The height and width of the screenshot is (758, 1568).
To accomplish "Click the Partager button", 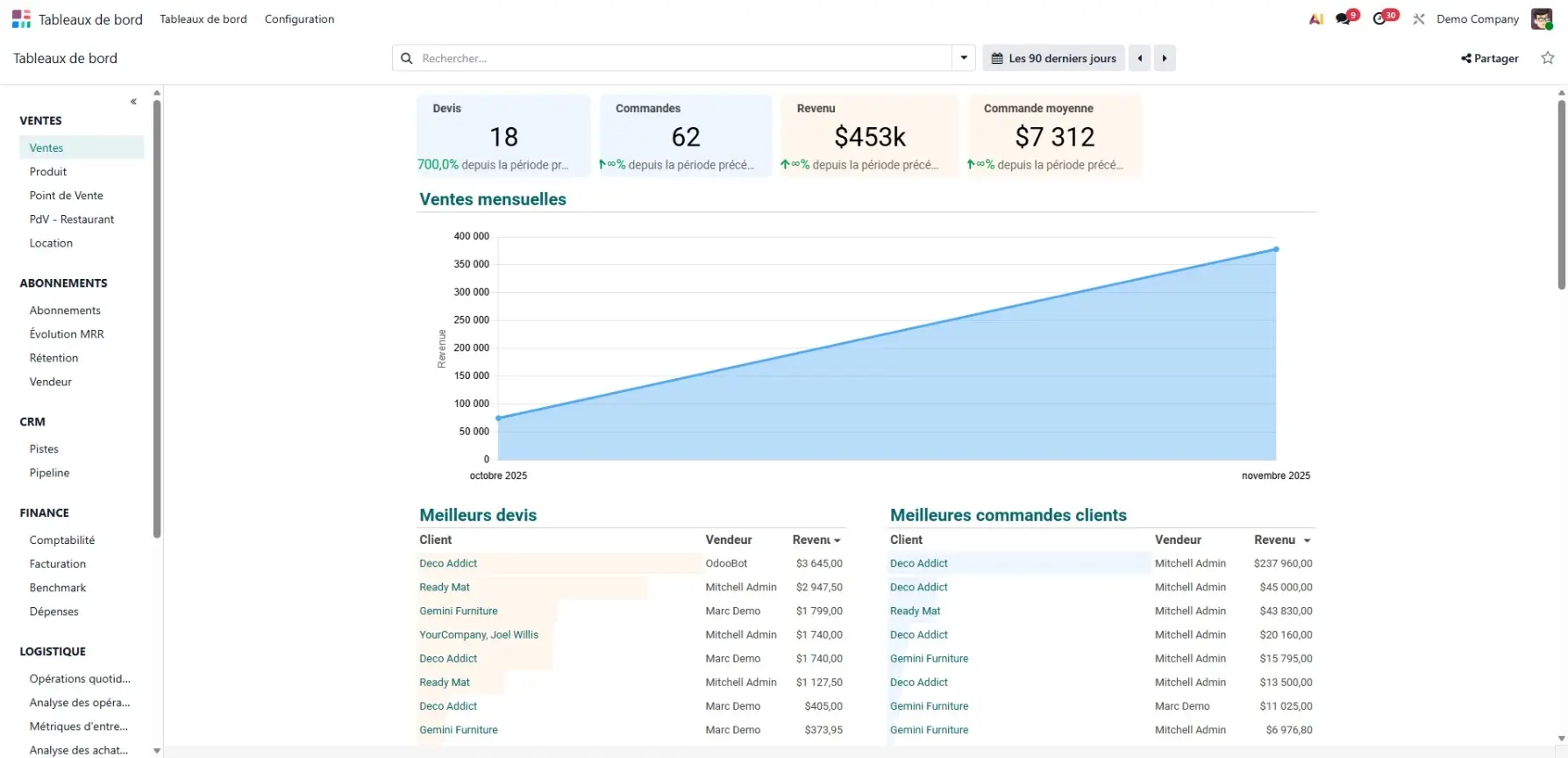I will pos(1489,58).
